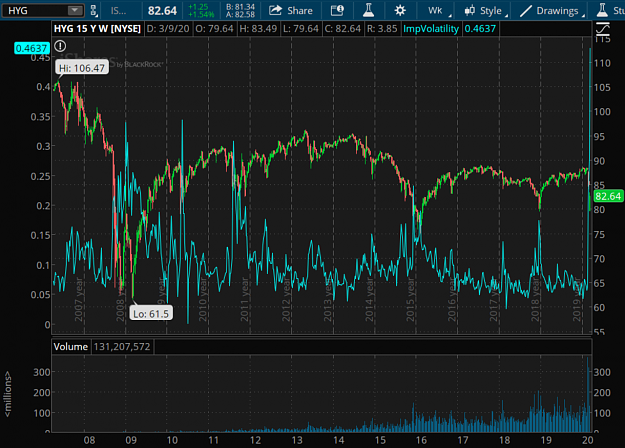
Task: Click the L: 79.64 low value
Action: click(301, 29)
